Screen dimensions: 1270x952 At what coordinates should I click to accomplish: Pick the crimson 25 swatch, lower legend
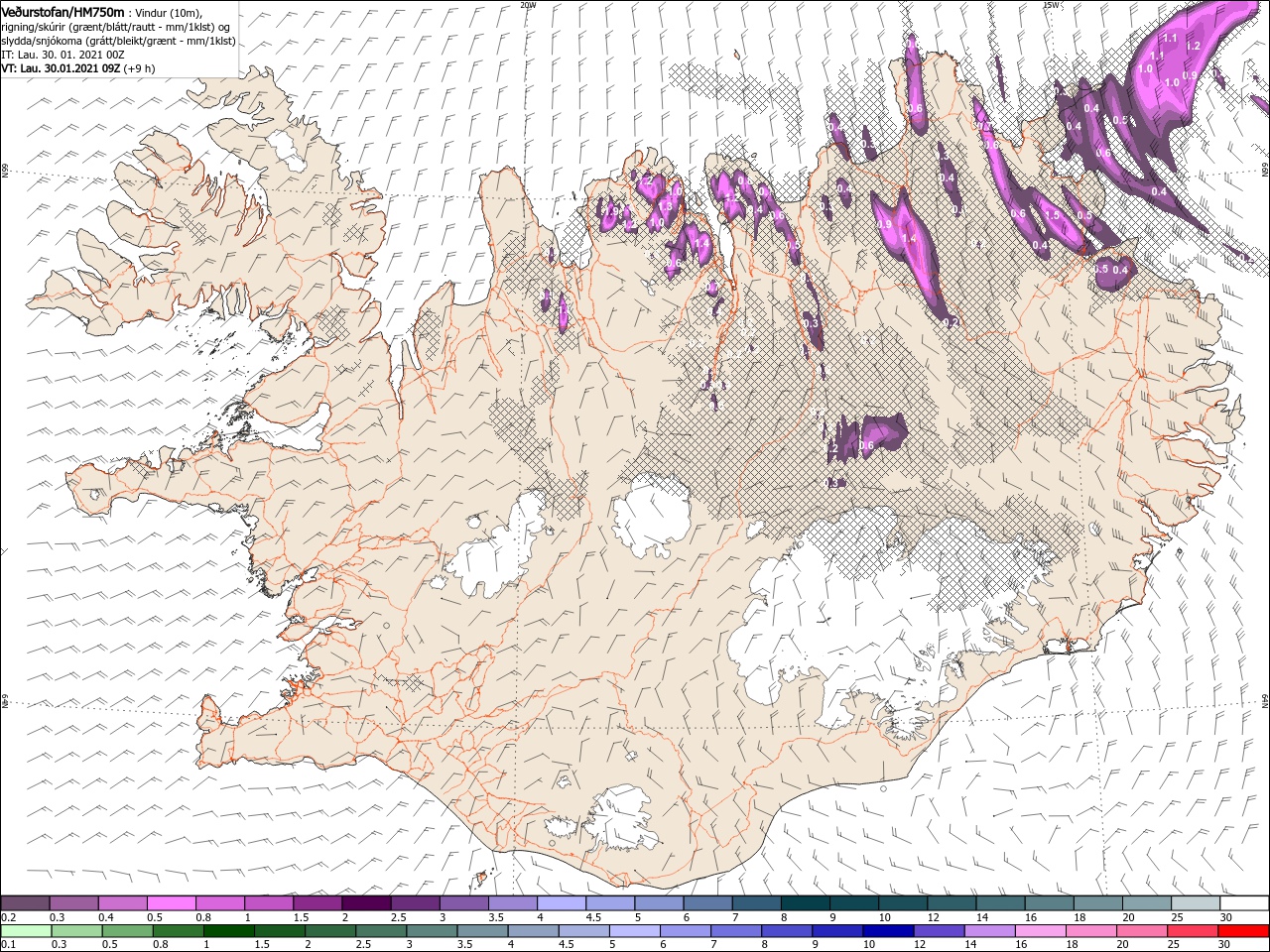pos(1194,931)
